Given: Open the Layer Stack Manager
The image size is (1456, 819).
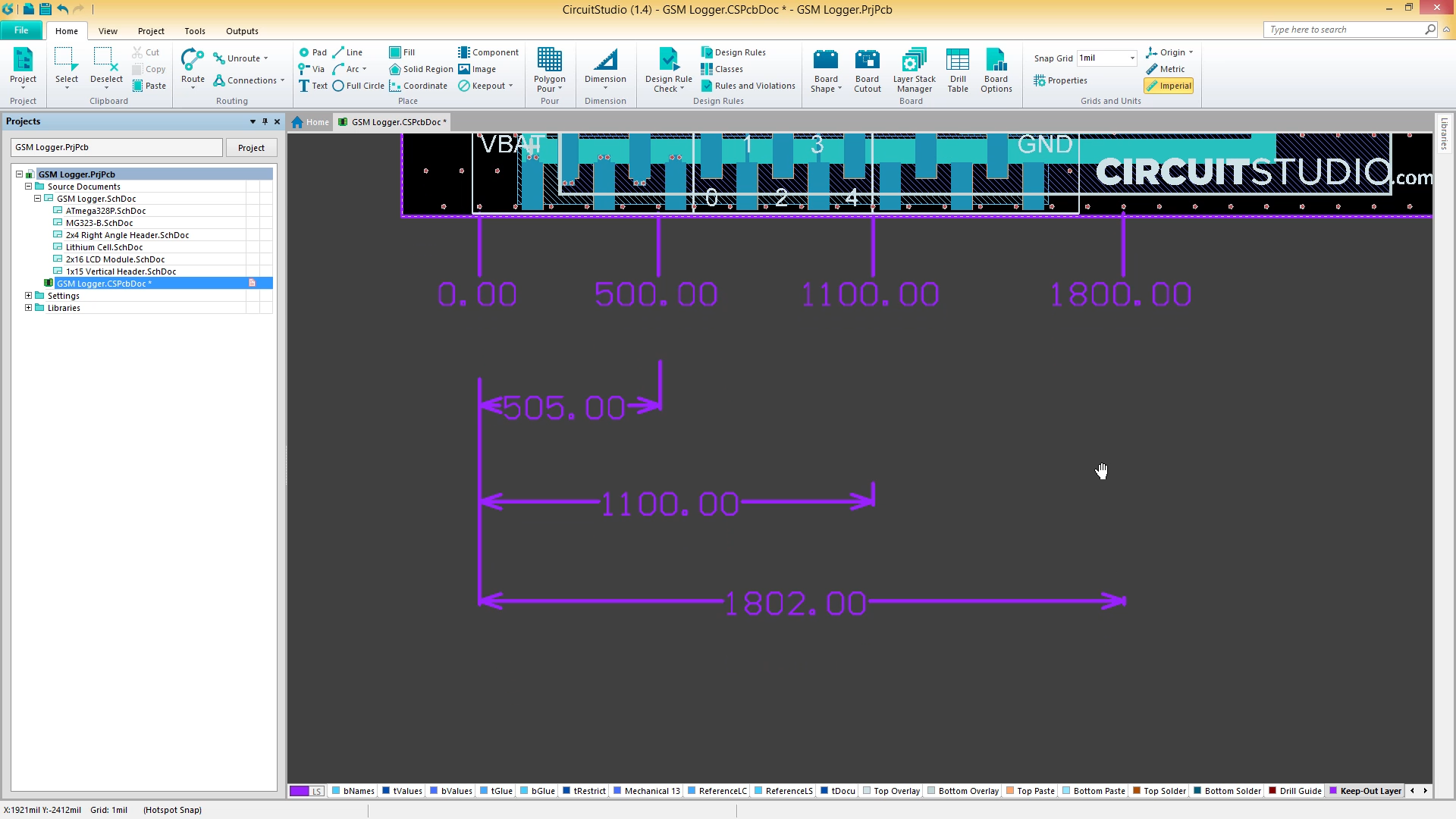Looking at the screenshot, I should (913, 72).
